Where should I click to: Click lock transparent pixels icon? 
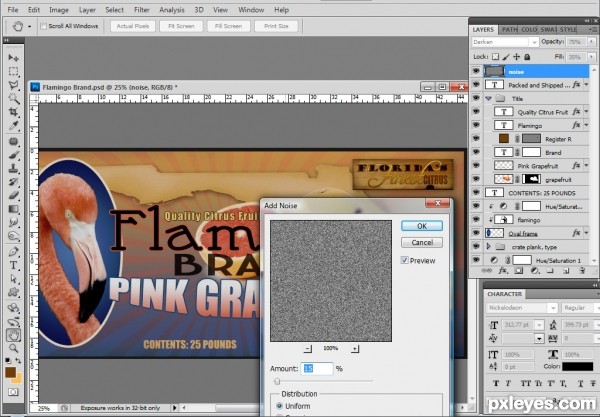(x=495, y=57)
